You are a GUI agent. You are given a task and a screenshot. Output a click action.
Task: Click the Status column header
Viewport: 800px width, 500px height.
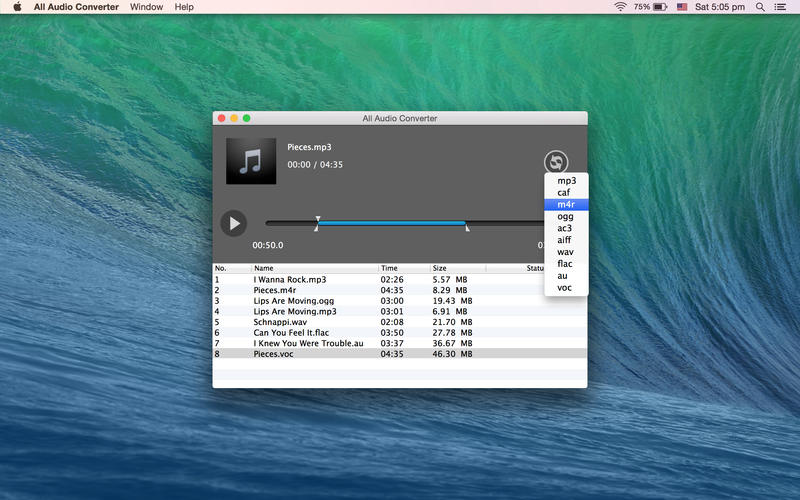535,268
